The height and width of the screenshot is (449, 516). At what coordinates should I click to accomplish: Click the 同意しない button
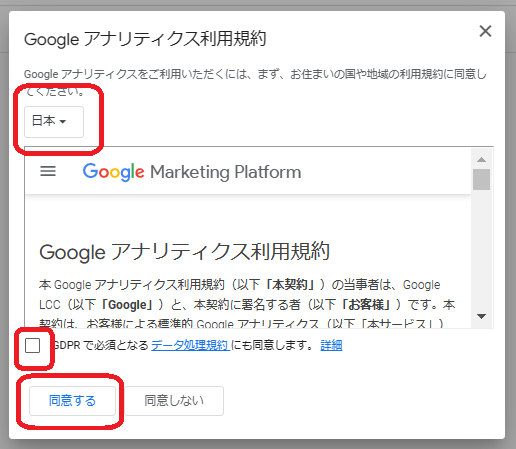[x=174, y=401]
